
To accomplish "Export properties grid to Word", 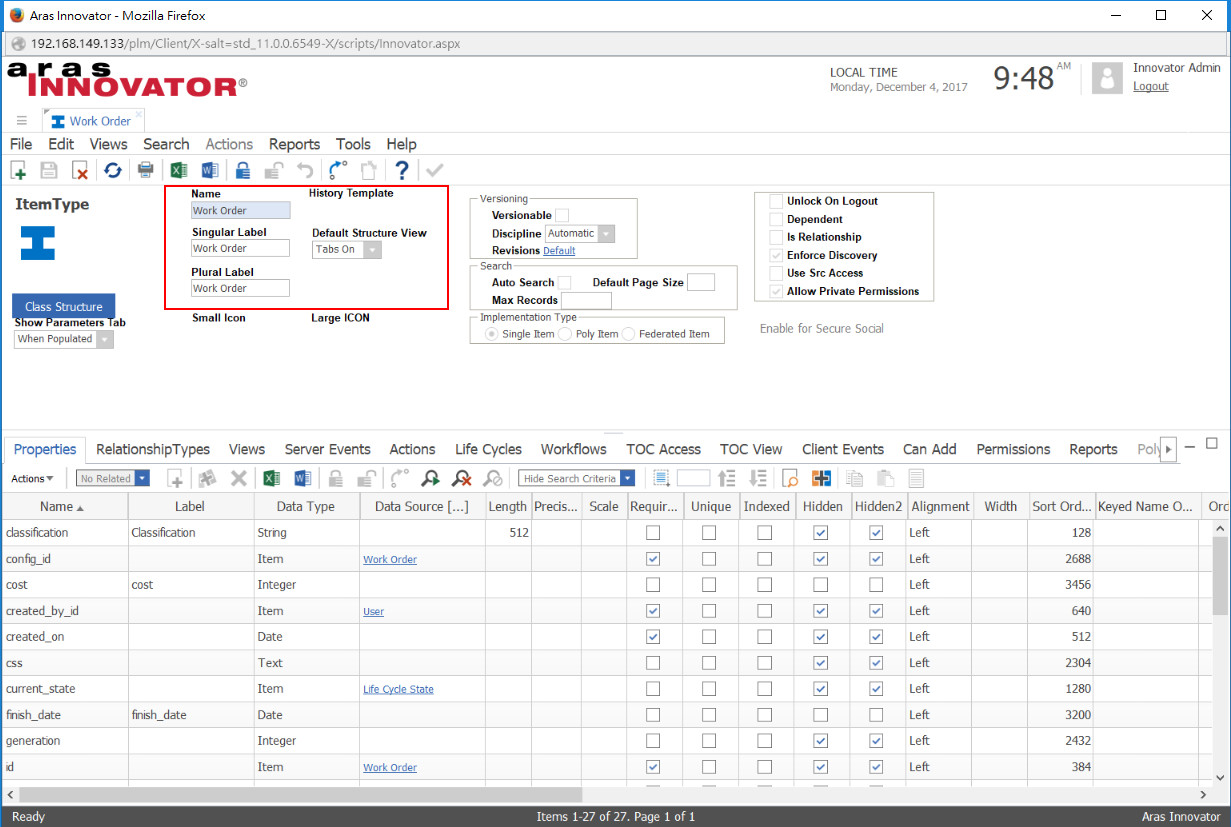I will pos(303,478).
